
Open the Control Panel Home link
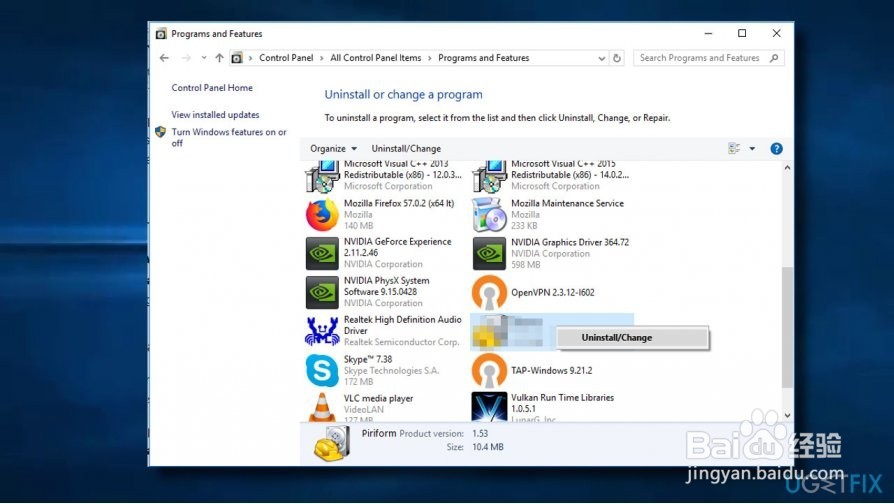coord(212,88)
